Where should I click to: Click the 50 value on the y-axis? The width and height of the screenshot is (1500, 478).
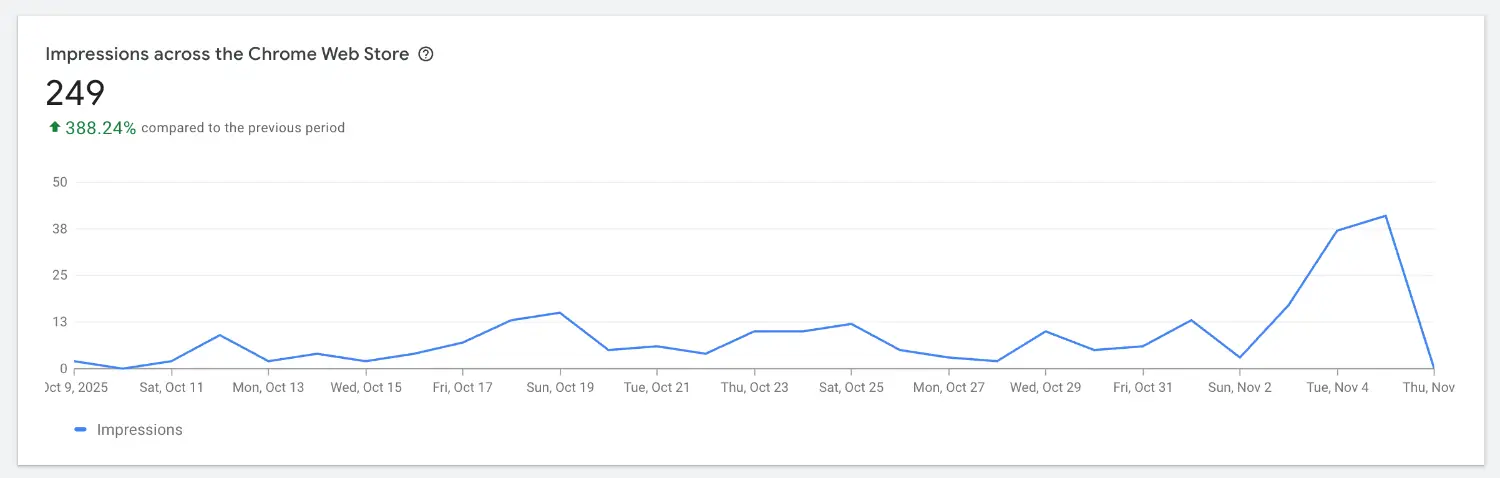(59, 182)
